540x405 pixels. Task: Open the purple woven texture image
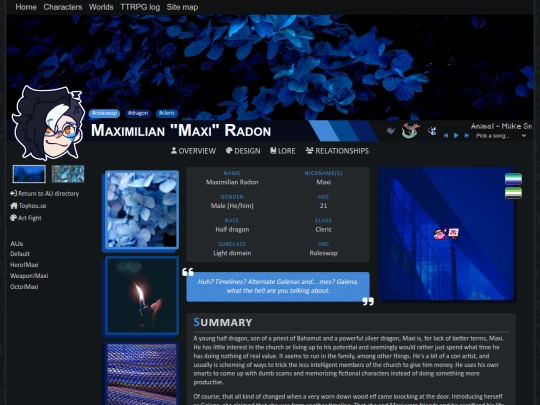[x=142, y=374]
